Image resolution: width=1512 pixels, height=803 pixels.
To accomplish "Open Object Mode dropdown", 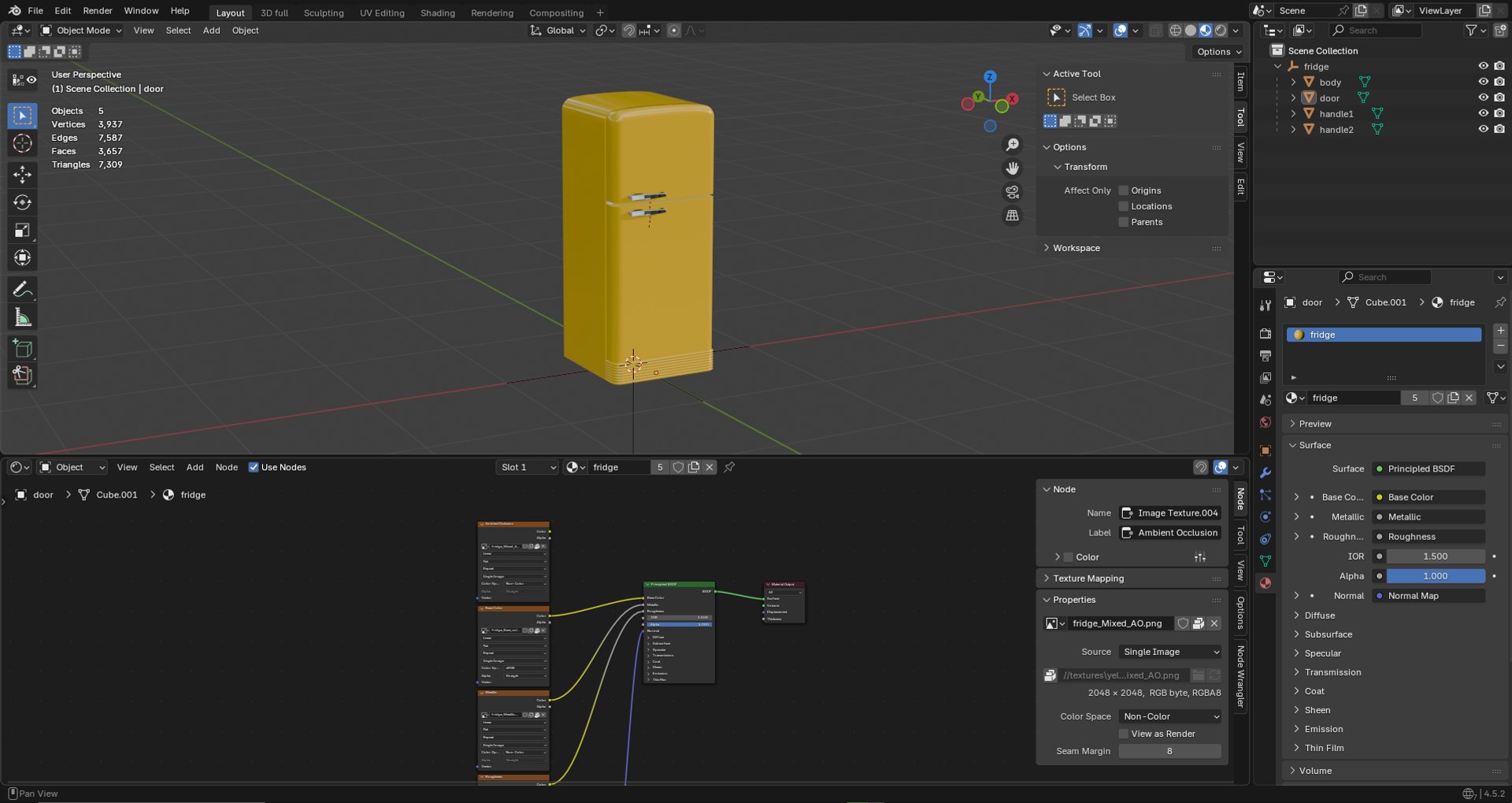I will coord(82,31).
